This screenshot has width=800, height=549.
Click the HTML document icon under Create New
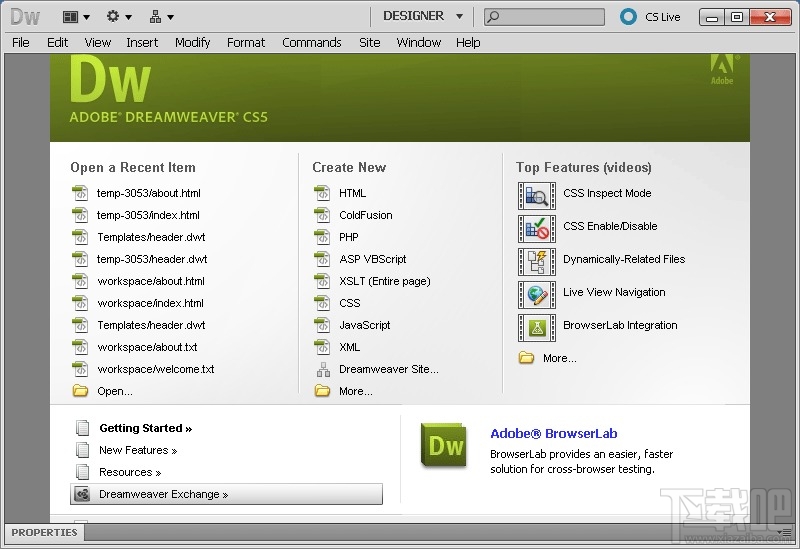pos(322,193)
